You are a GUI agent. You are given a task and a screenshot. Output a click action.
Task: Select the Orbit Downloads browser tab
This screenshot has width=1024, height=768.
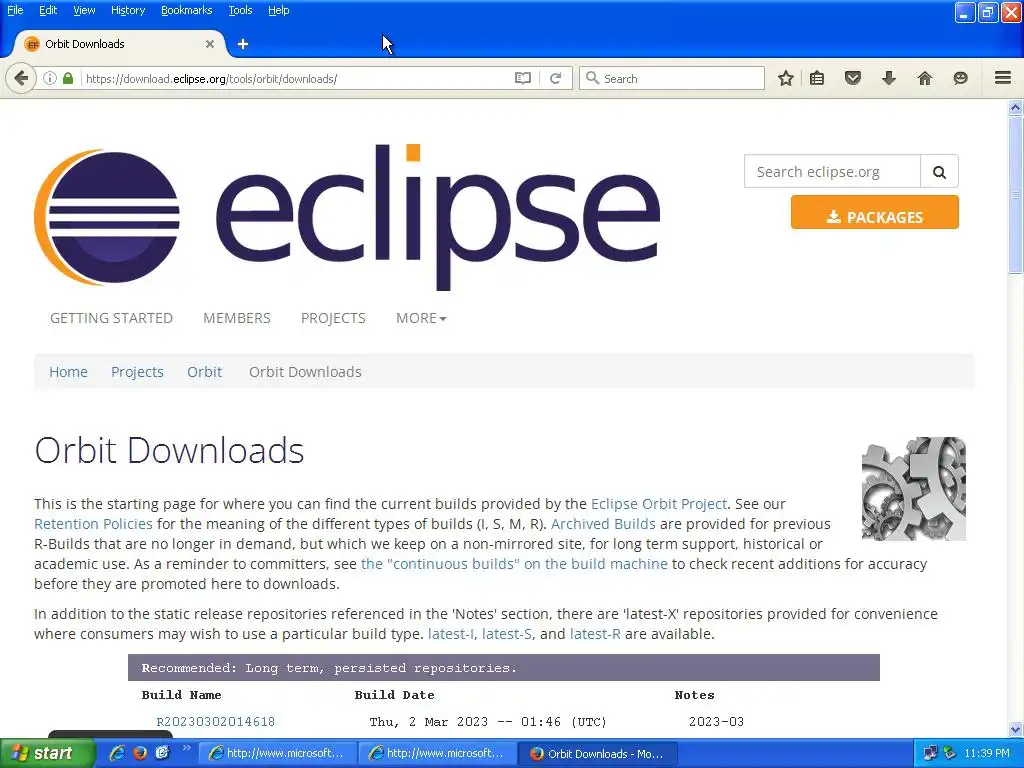(x=120, y=44)
